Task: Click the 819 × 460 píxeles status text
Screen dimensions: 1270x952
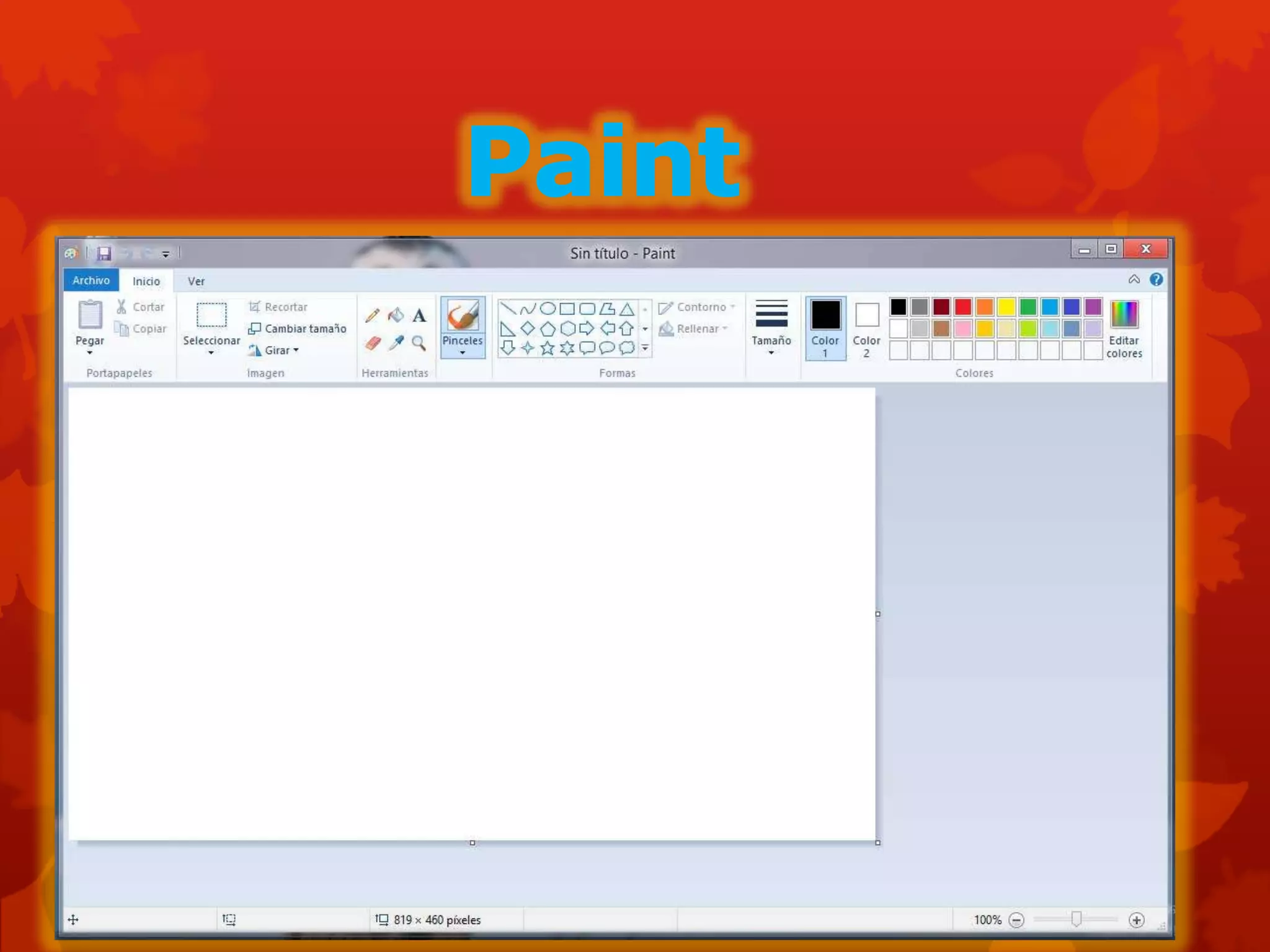Action: [x=437, y=920]
